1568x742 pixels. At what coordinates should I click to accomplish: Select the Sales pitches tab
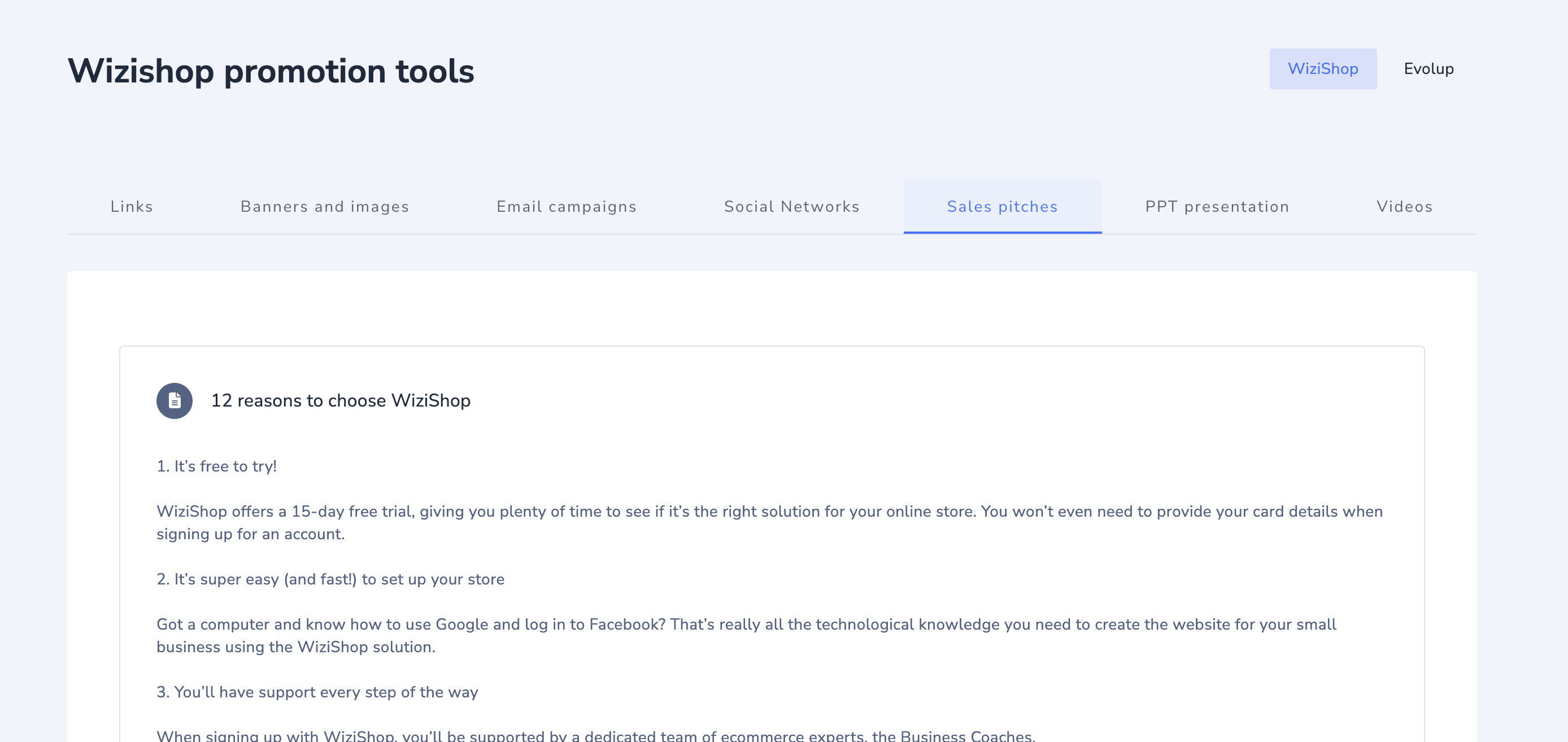pyautogui.click(x=1002, y=206)
